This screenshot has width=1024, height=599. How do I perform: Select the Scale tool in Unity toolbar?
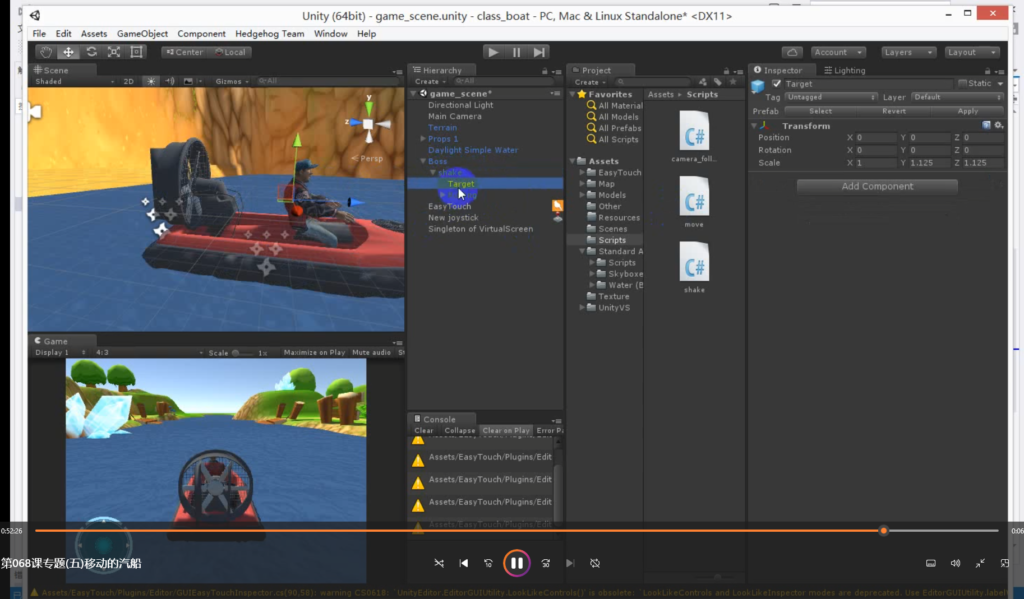click(114, 52)
